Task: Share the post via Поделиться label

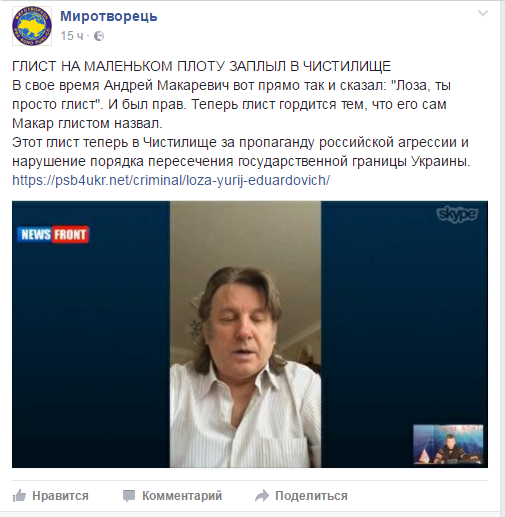Action: coord(311,496)
